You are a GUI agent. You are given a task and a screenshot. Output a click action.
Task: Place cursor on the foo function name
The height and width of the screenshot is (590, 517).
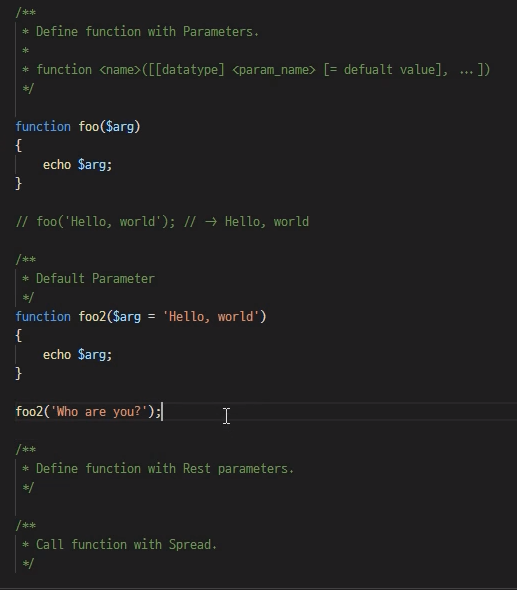coord(88,126)
